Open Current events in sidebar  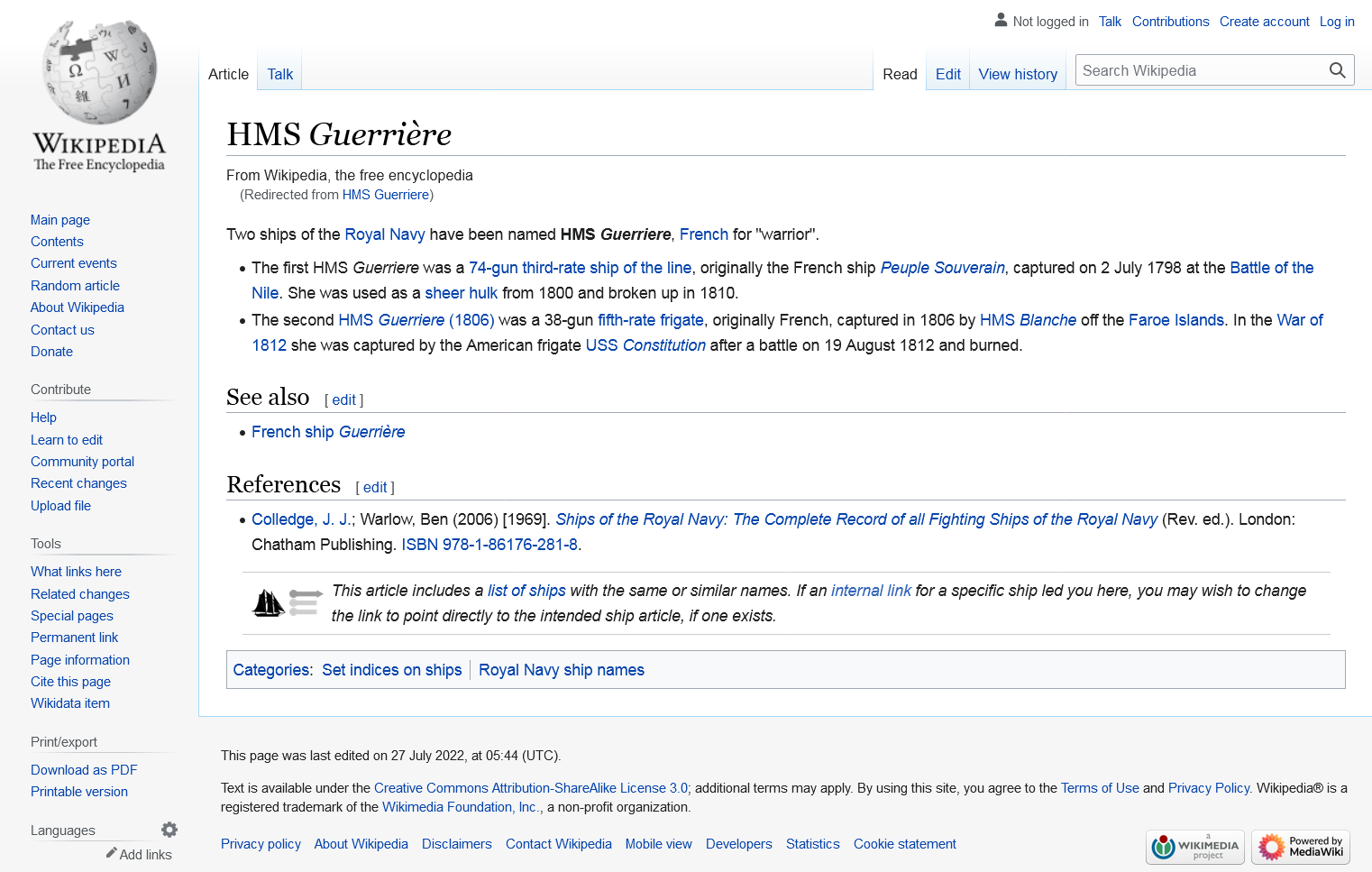pyautogui.click(x=74, y=263)
